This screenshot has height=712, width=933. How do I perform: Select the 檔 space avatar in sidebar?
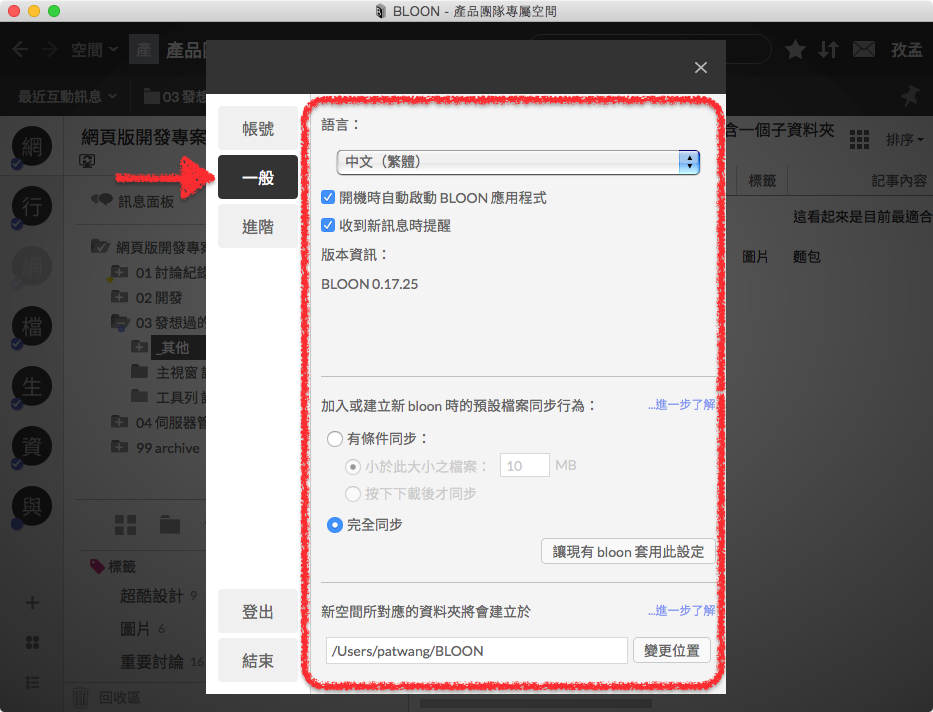tap(32, 326)
